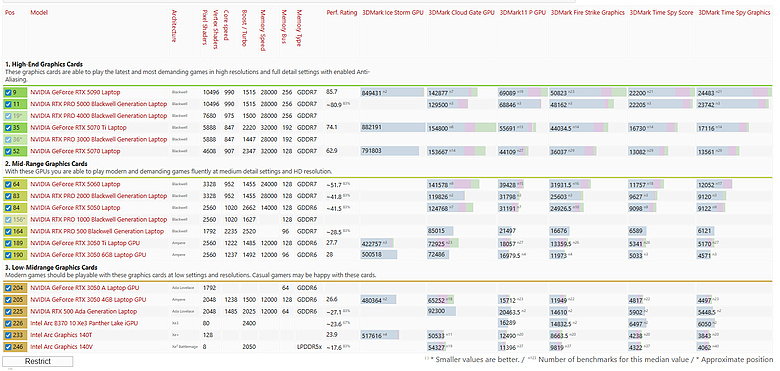Click 3DMark11 value 69089
The height and width of the screenshot is (371, 780).
pos(507,93)
